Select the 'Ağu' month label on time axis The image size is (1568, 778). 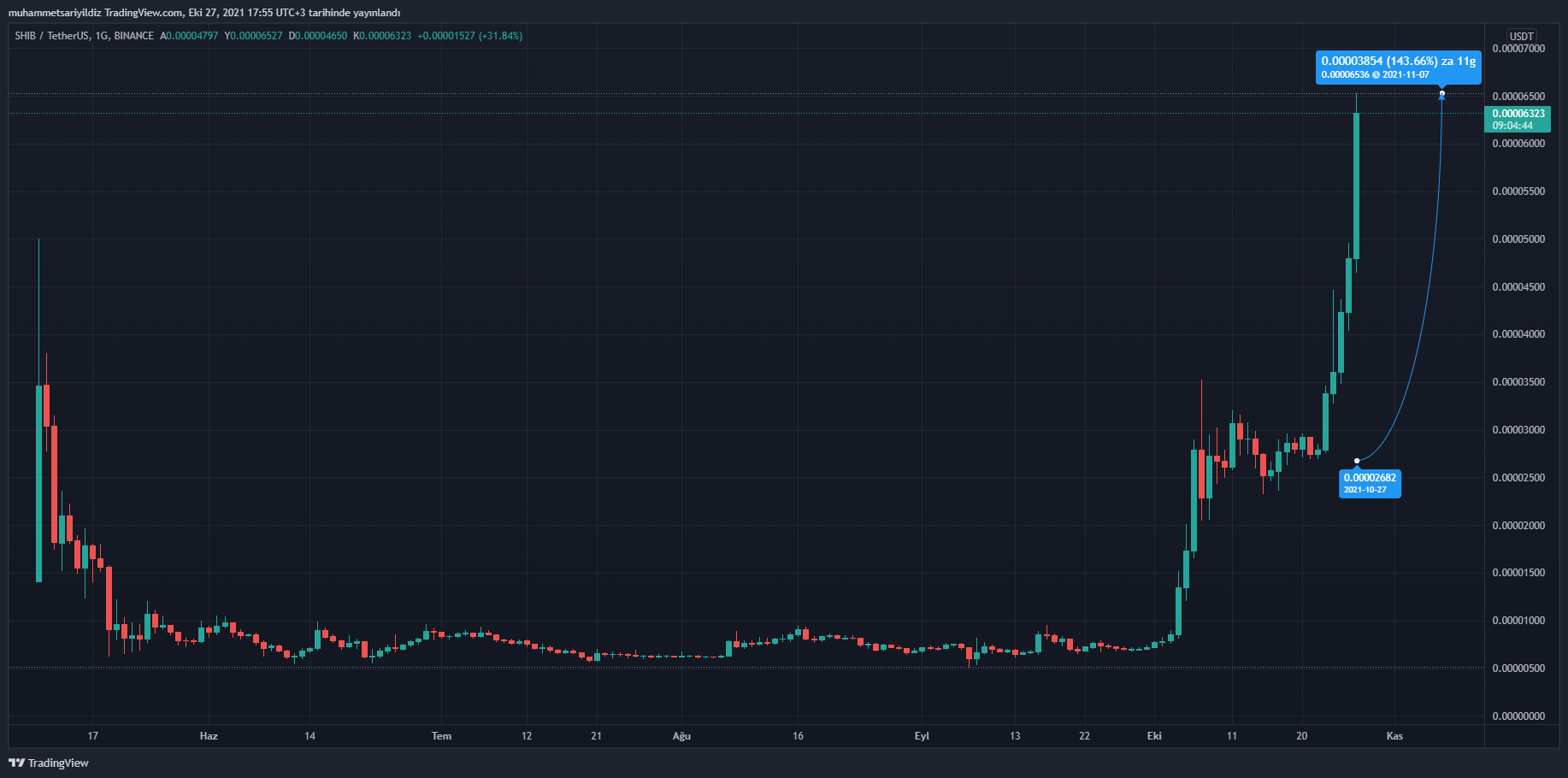(681, 736)
